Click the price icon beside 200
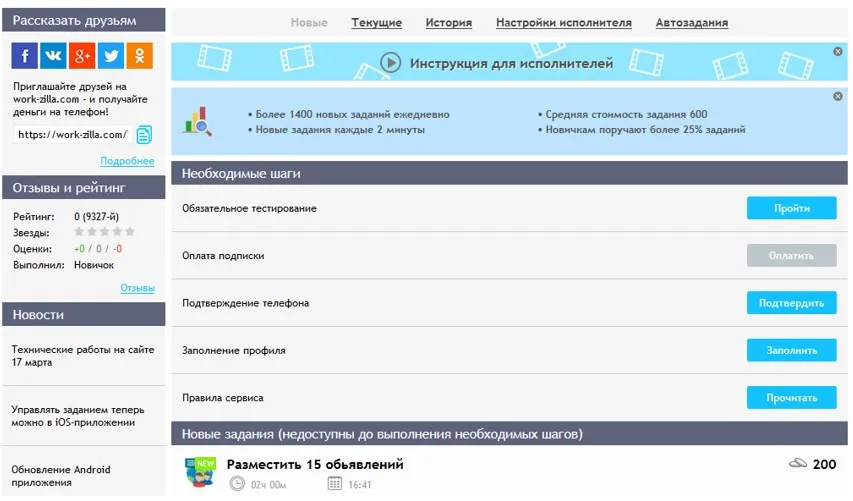The image size is (853, 501). [798, 464]
